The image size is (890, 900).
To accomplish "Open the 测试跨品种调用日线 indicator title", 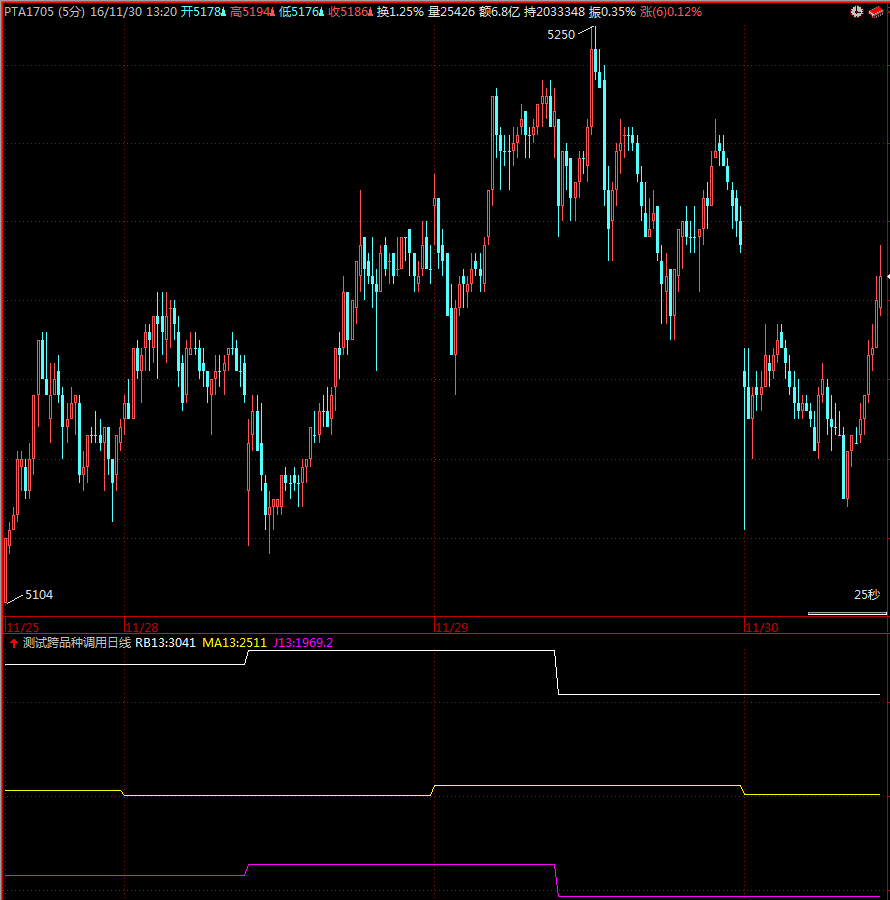I will [x=77, y=643].
